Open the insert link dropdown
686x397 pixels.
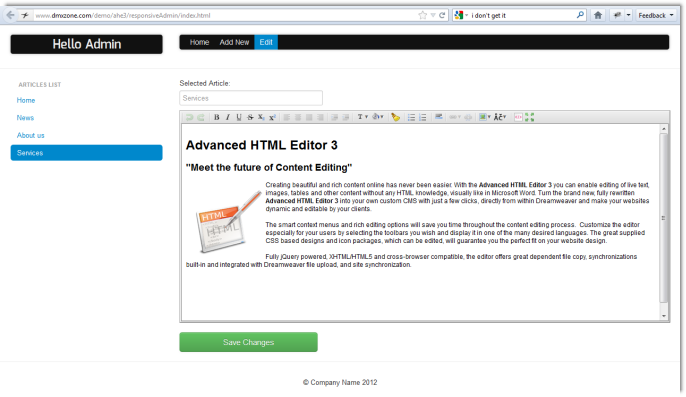click(x=455, y=117)
